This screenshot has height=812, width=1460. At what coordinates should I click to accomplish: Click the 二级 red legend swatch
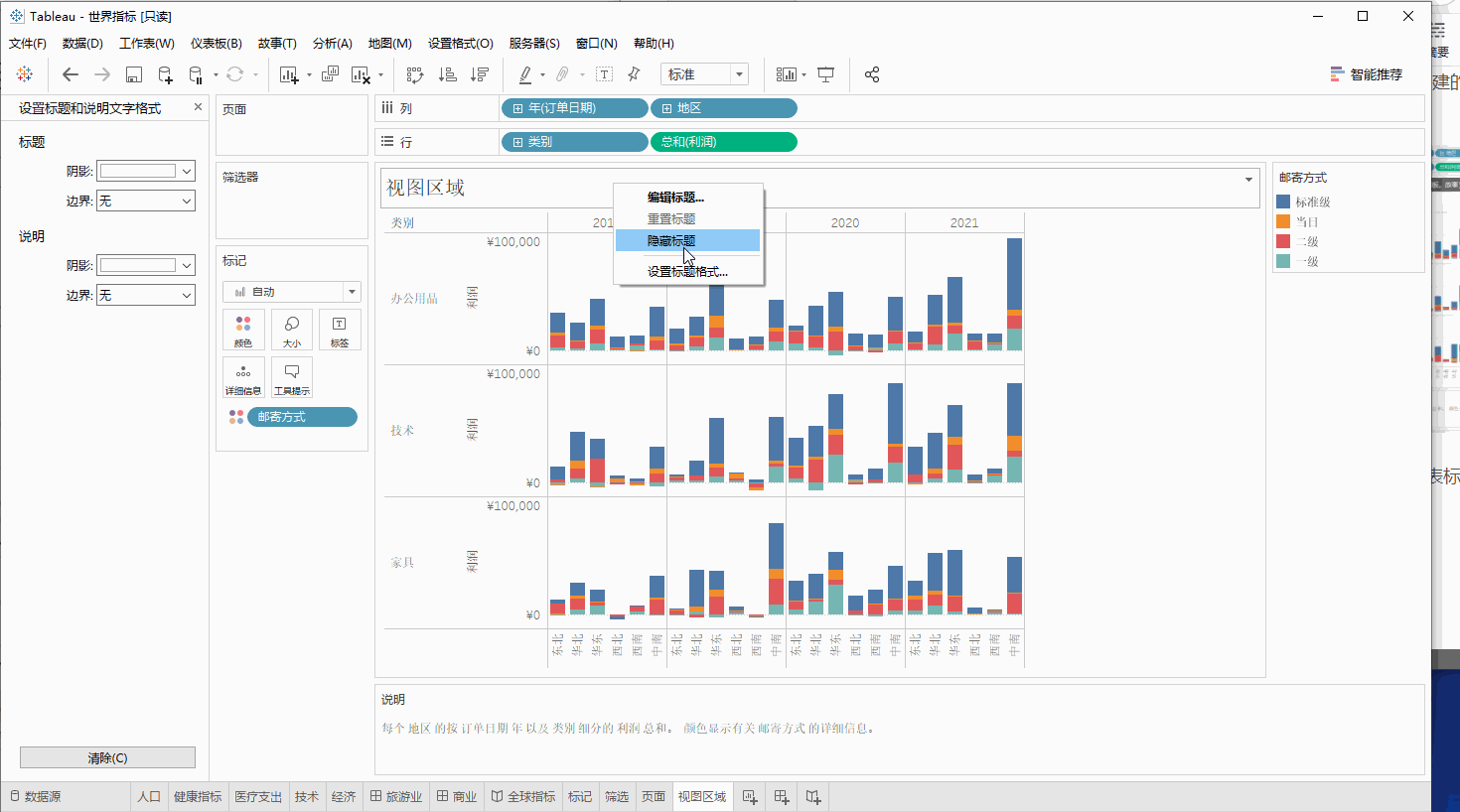tap(1283, 241)
